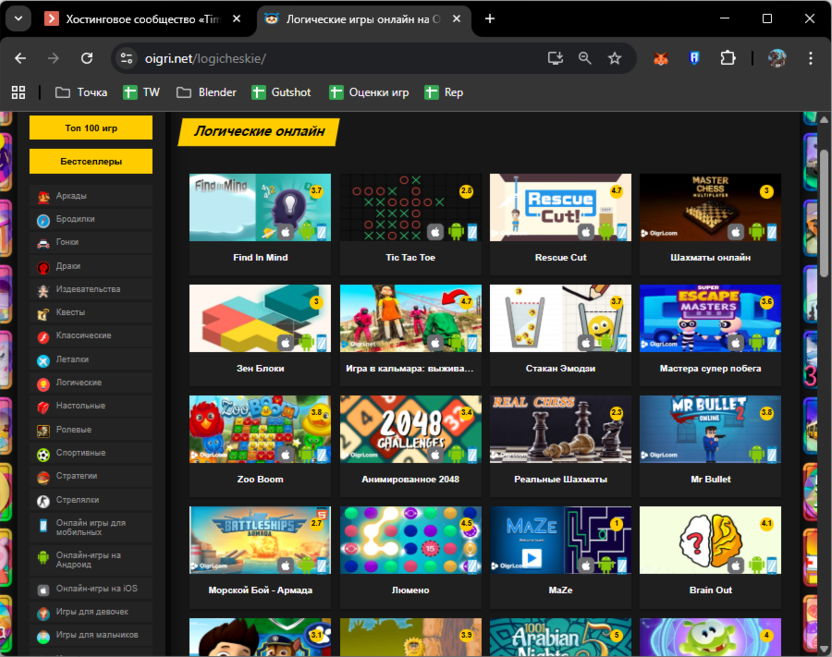Click the Бестселлеры button
Screen dimensions: 832x657
tap(91, 161)
